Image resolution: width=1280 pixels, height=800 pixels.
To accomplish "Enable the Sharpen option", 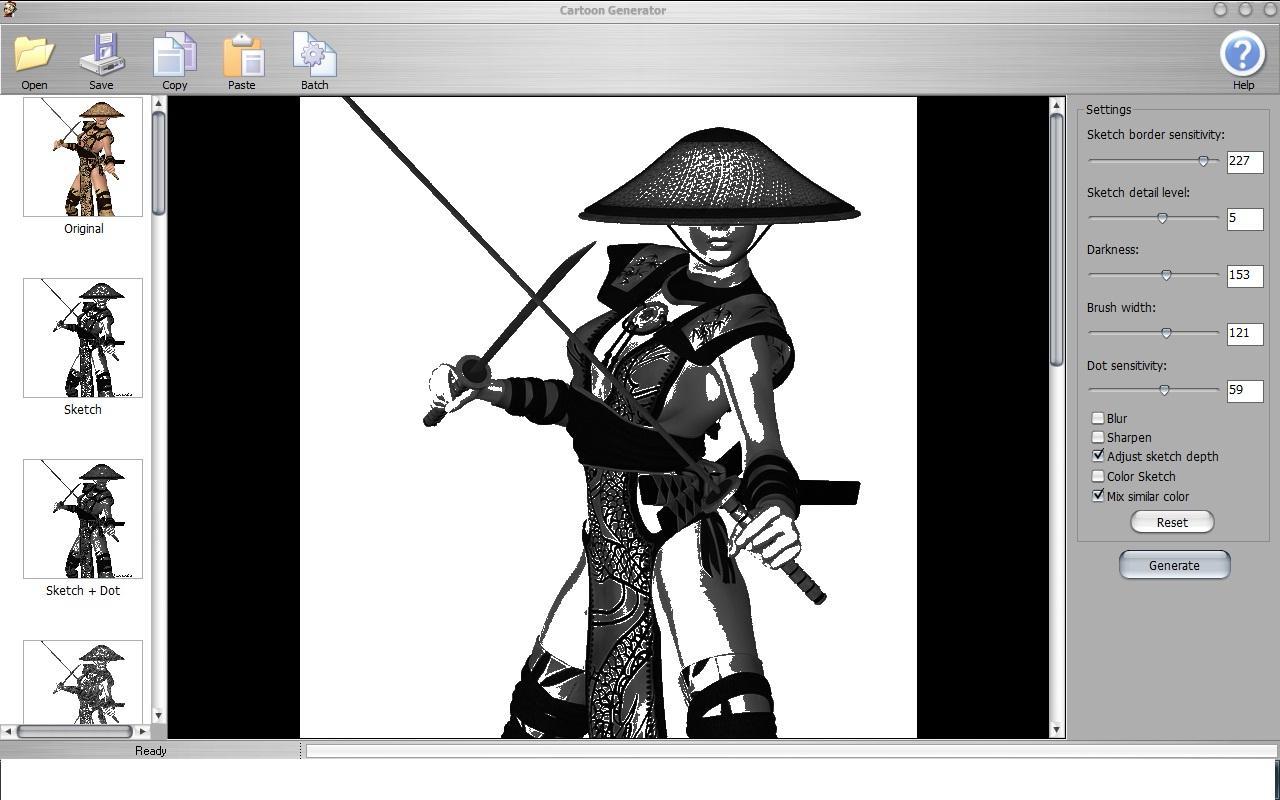I will pos(1097,437).
